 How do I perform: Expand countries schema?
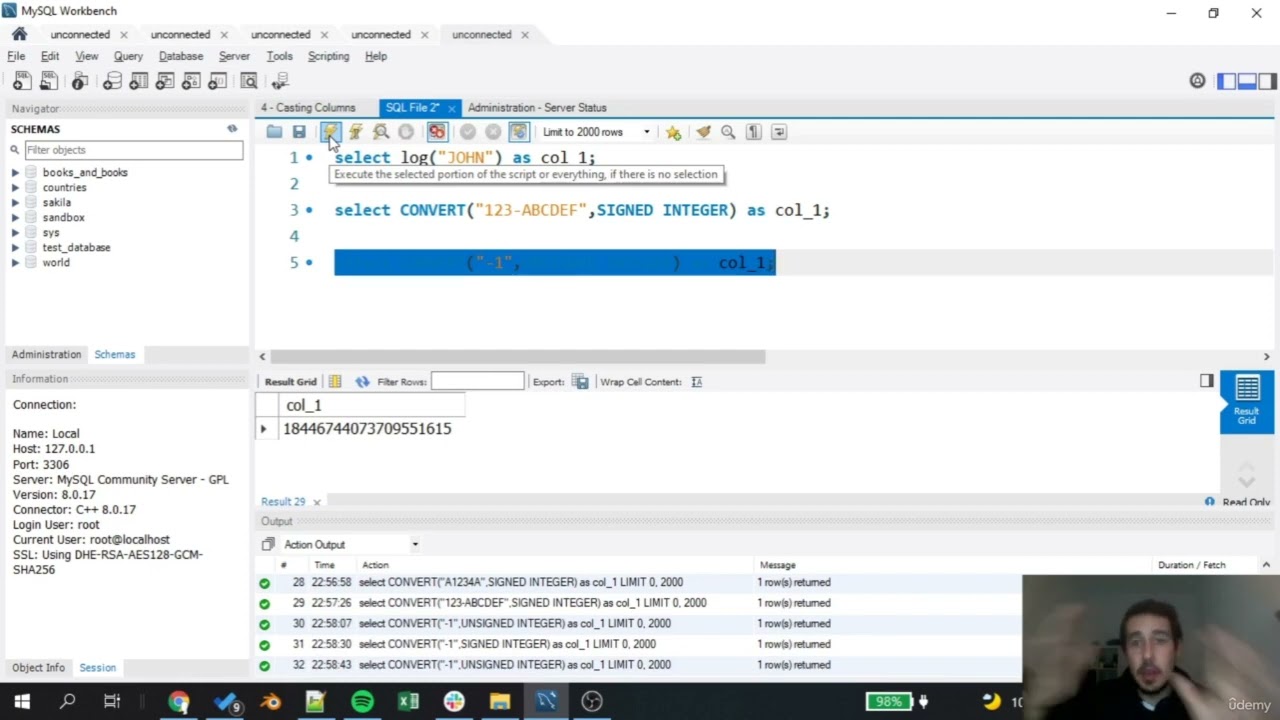tap(16, 188)
